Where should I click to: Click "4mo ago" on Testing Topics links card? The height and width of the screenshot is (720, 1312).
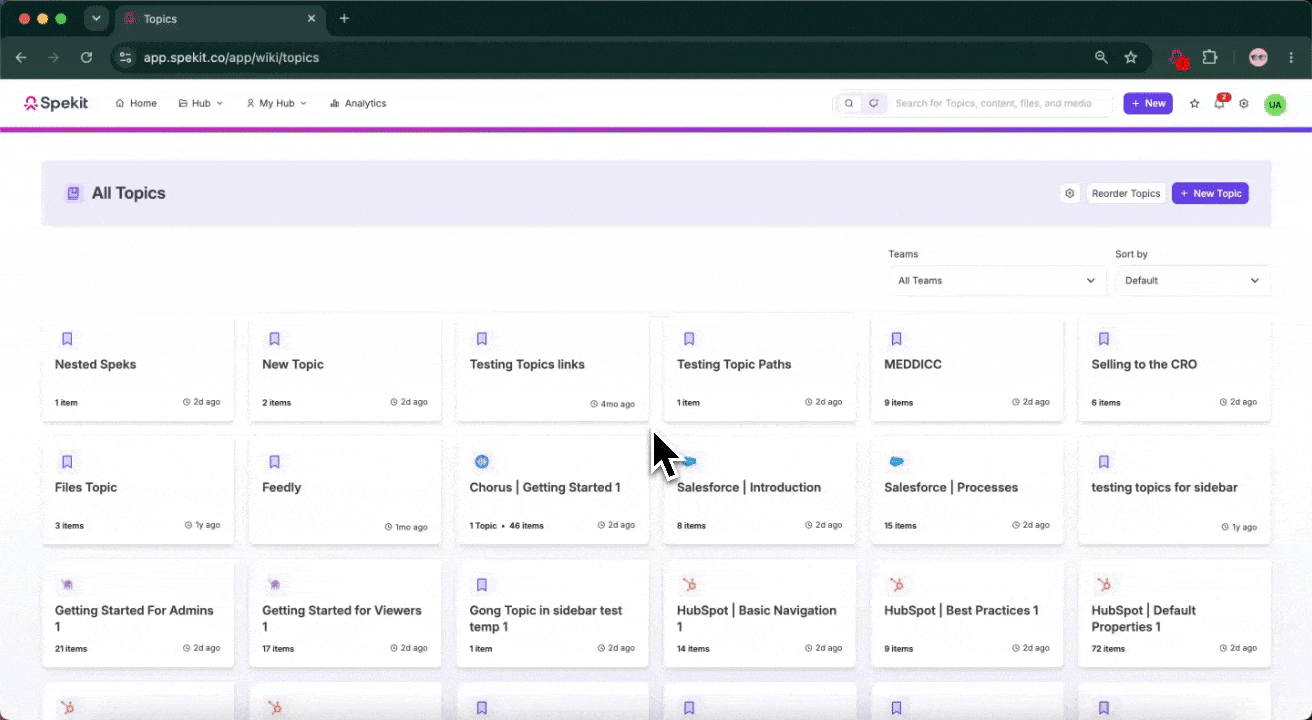coord(612,404)
